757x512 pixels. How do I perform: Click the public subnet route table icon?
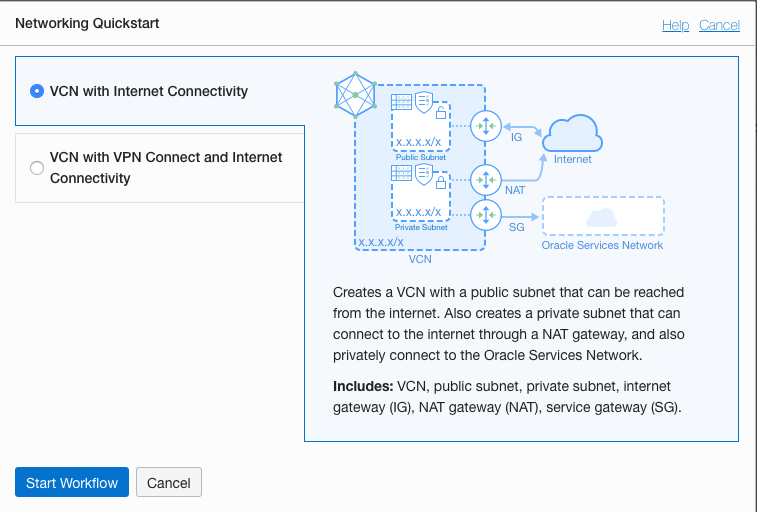[x=402, y=101]
